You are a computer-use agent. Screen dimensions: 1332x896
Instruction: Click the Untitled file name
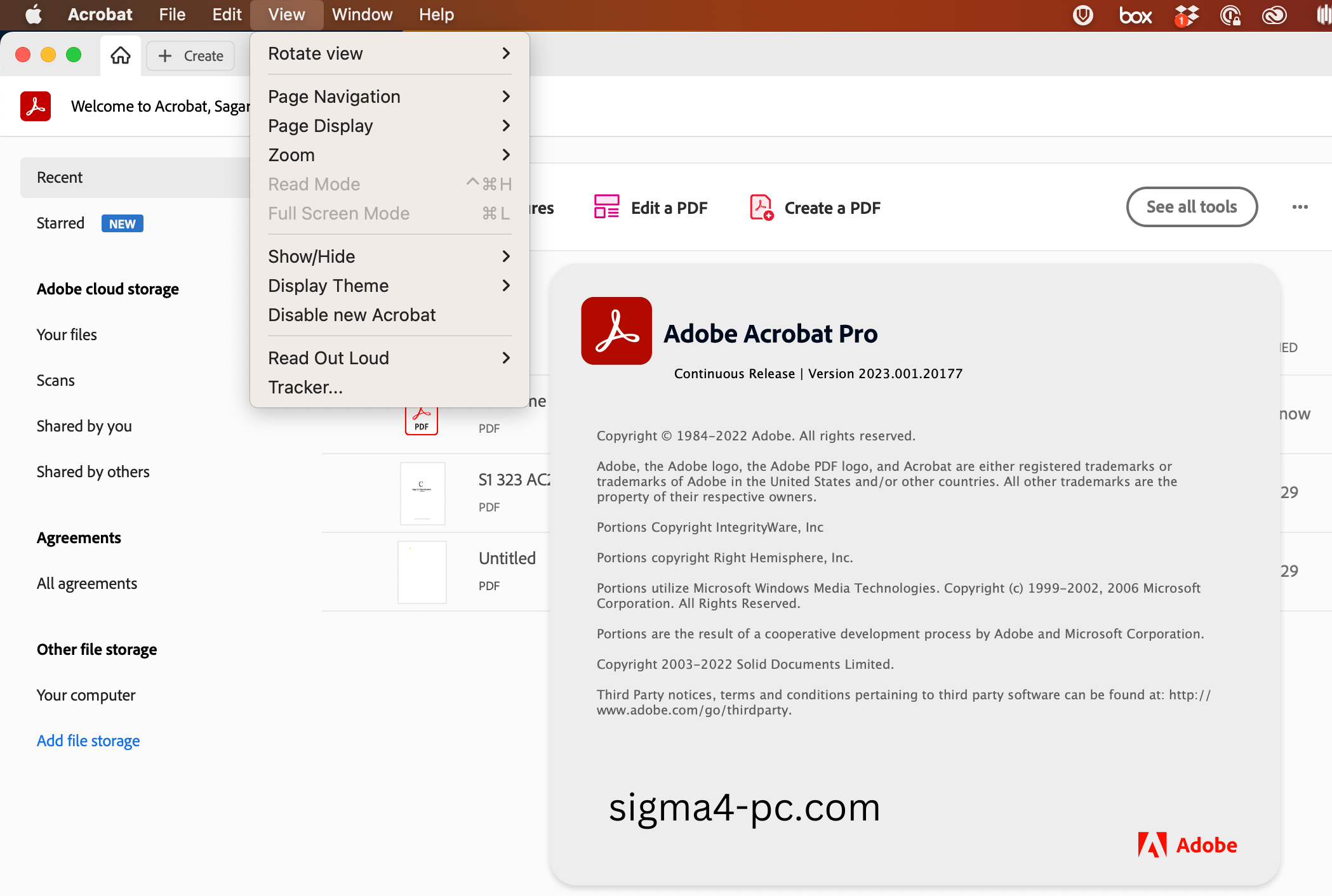507,558
